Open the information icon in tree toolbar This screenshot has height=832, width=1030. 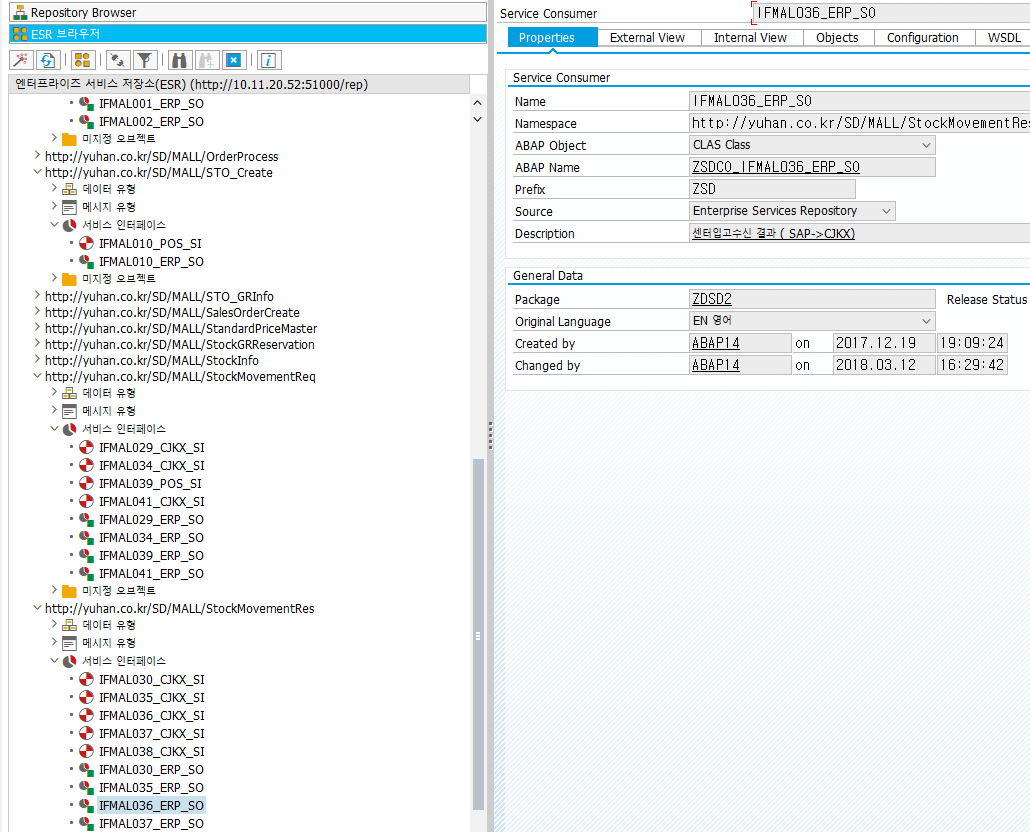tap(269, 60)
